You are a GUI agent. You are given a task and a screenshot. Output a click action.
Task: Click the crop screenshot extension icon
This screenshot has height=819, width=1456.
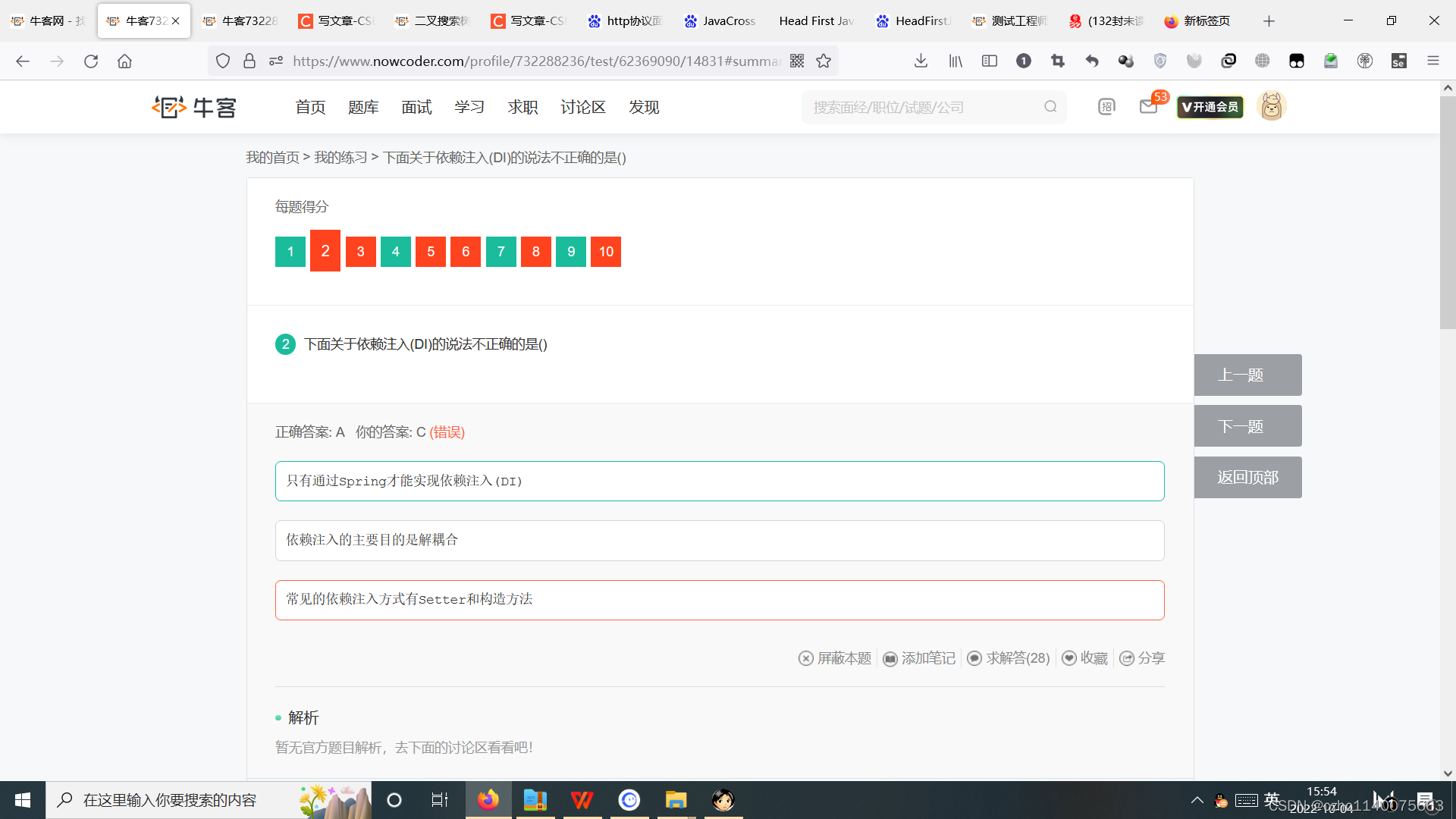pyautogui.click(x=1058, y=61)
